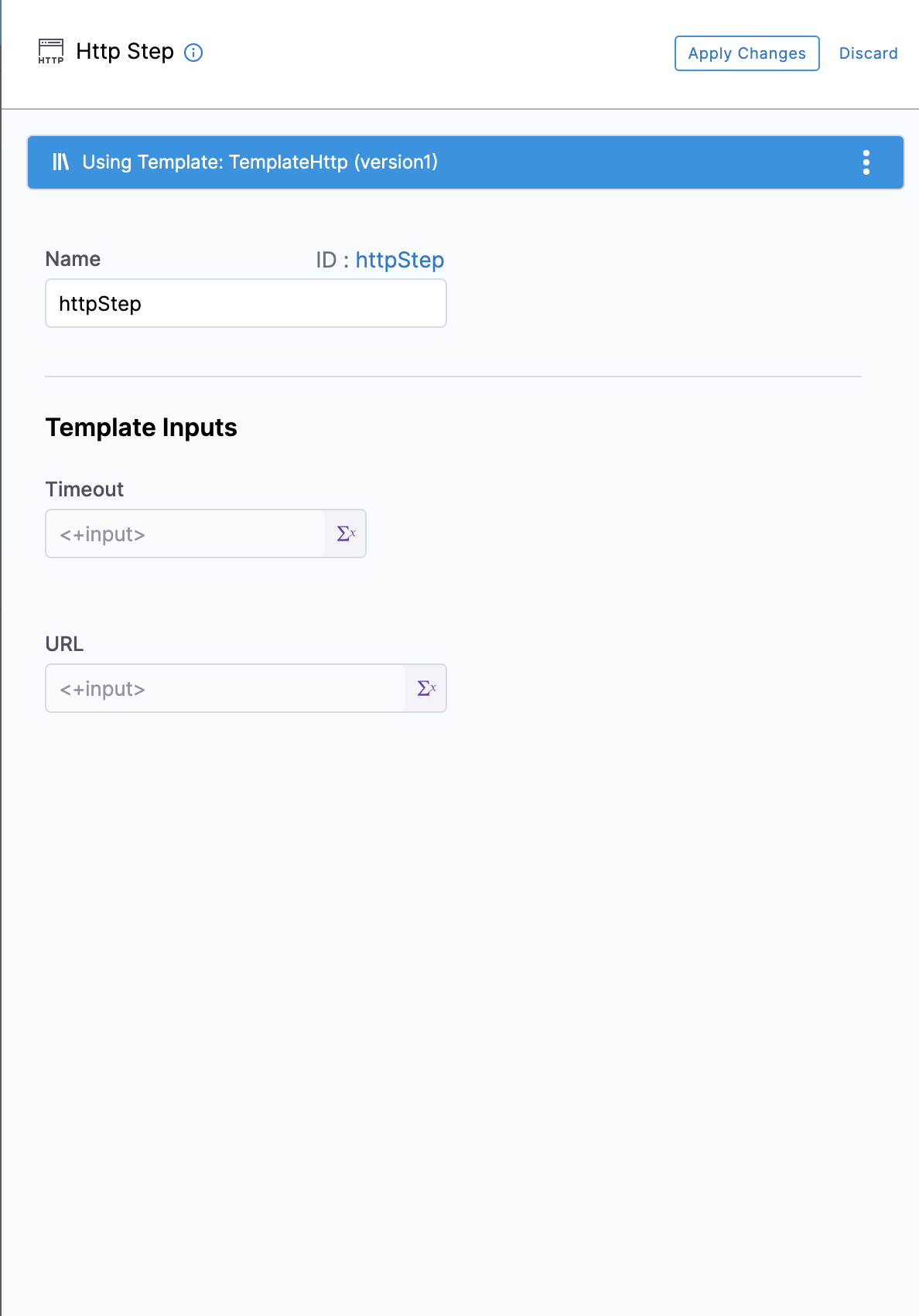Switch URL field to expression input type
Viewport: 919px width, 1316px height.
pyautogui.click(x=426, y=688)
